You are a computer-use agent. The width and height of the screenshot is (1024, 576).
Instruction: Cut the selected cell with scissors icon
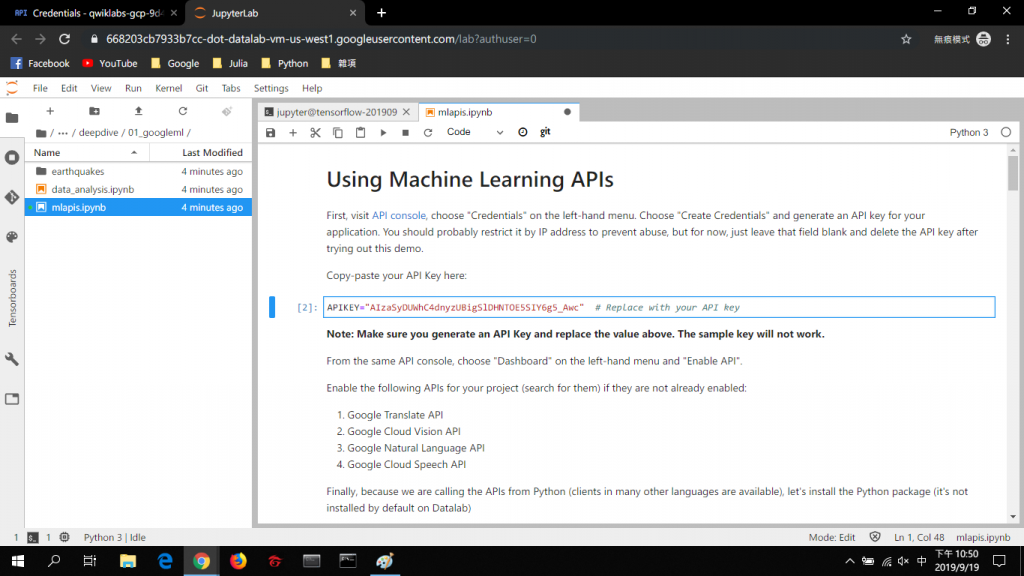[315, 133]
